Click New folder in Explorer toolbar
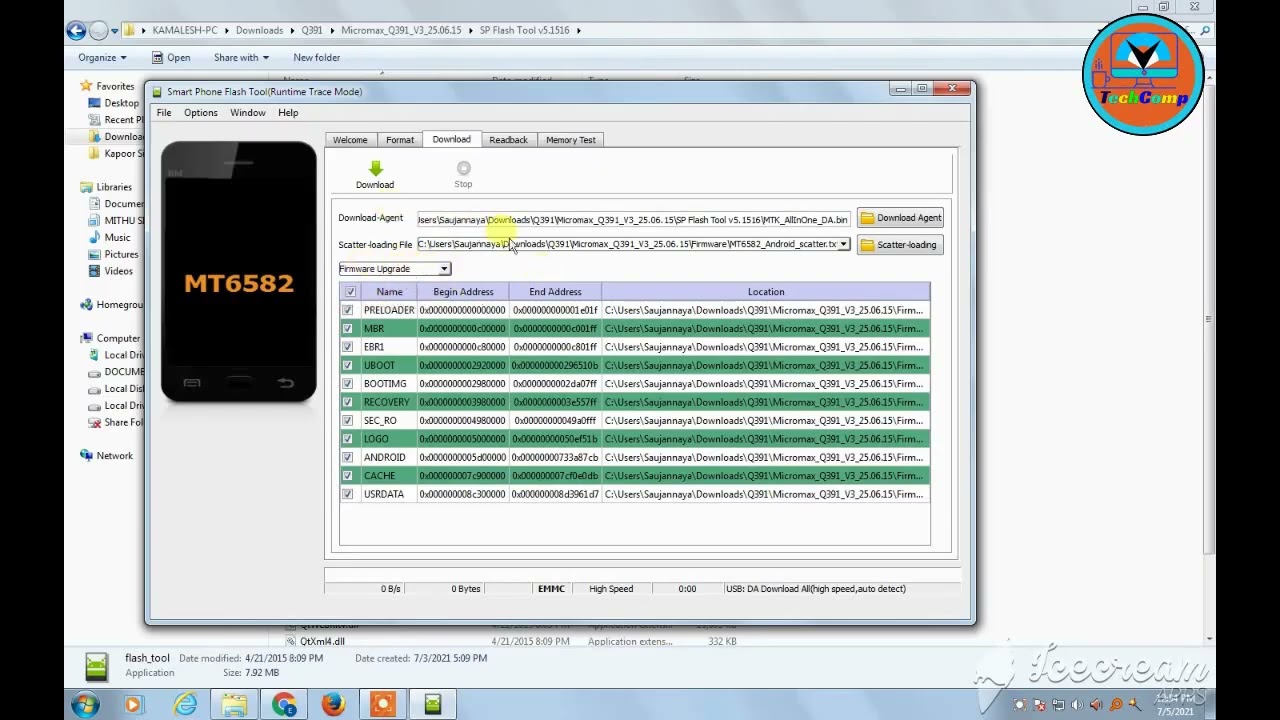Viewport: 1280px width, 720px height. 316,58
